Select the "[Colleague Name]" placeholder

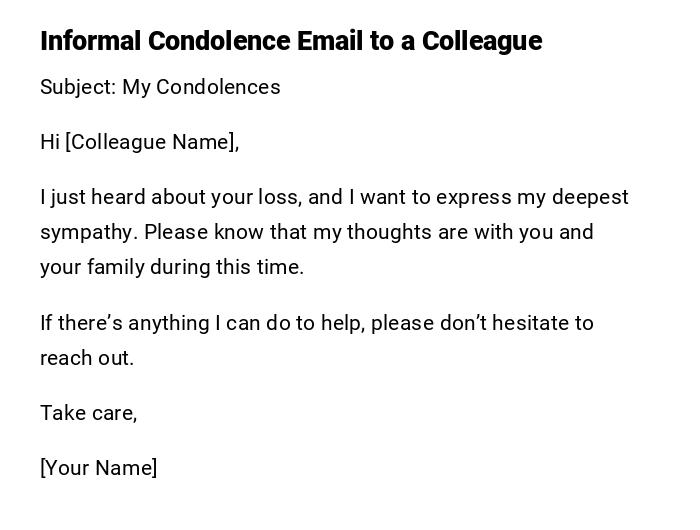point(152,142)
